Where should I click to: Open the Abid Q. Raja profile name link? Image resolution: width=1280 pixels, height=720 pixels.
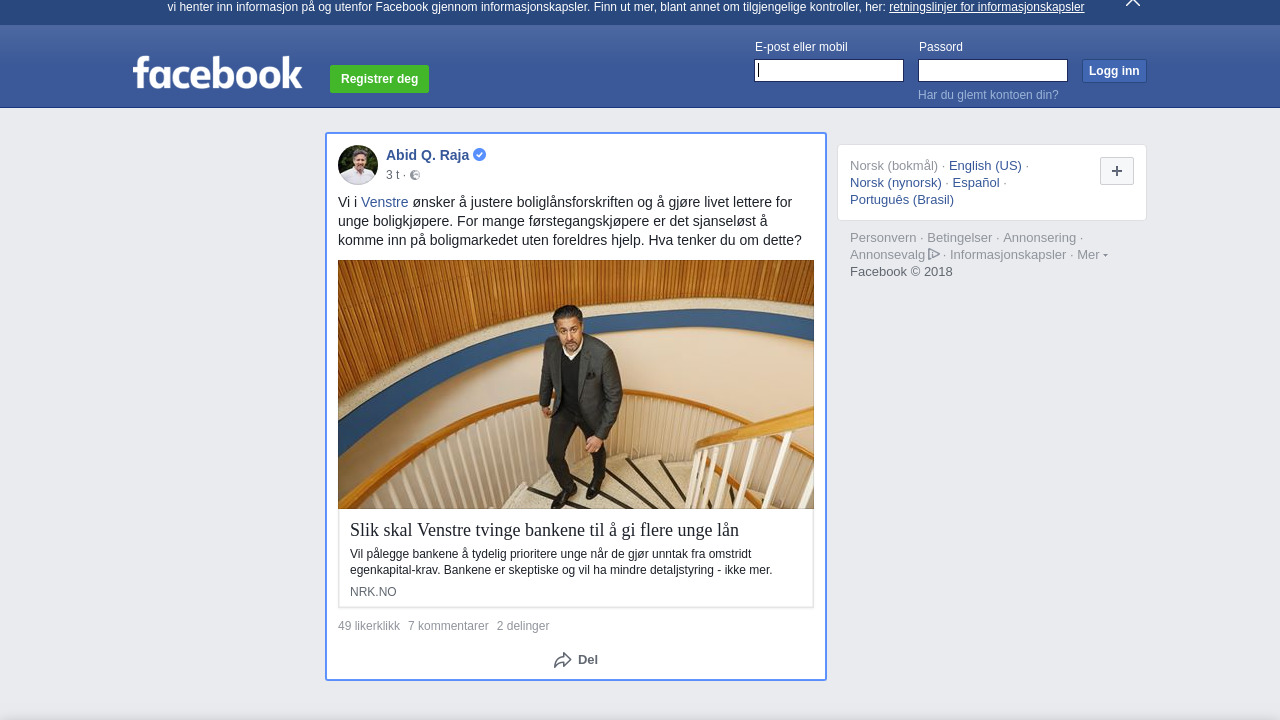427,155
